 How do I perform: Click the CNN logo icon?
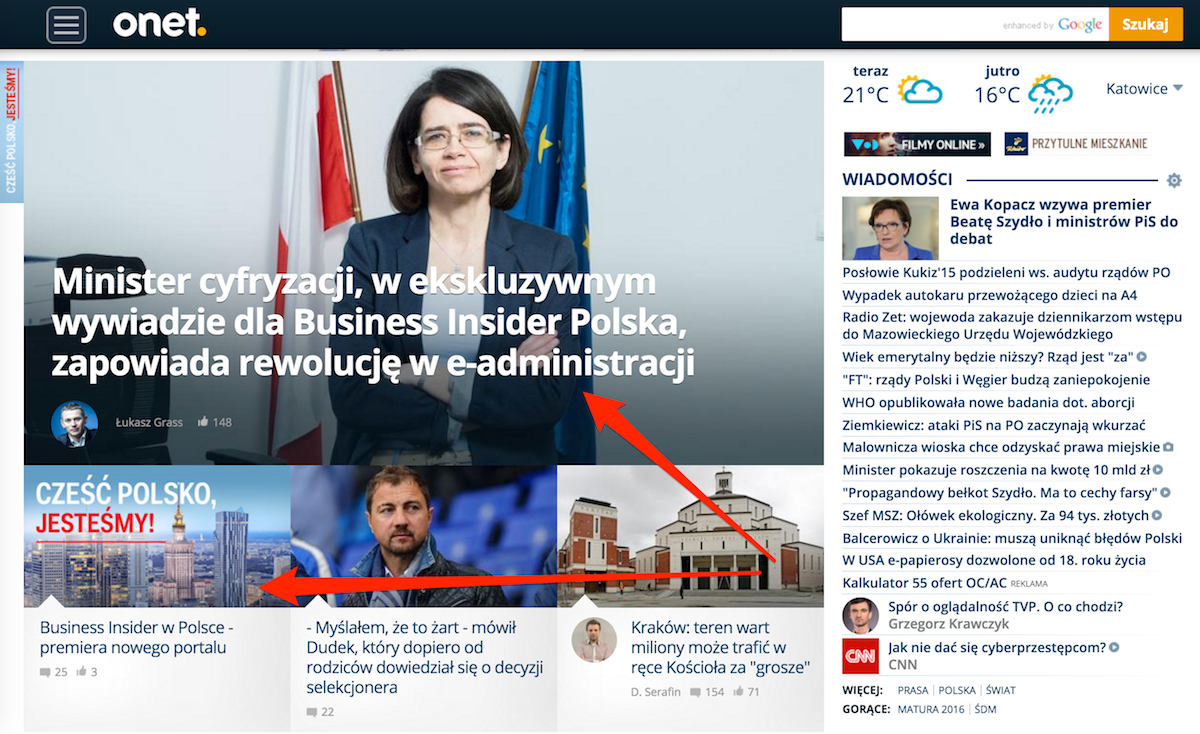pyautogui.click(x=860, y=657)
